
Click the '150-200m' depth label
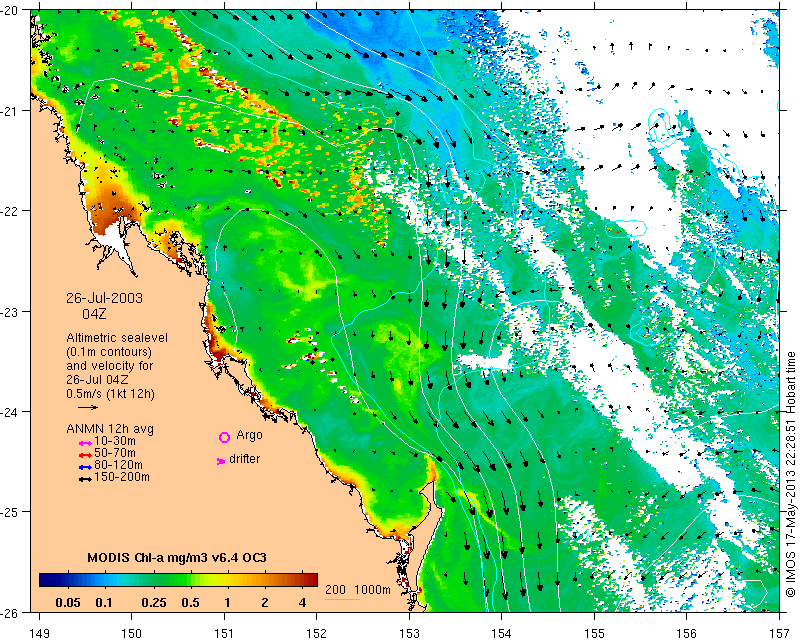coord(121,477)
